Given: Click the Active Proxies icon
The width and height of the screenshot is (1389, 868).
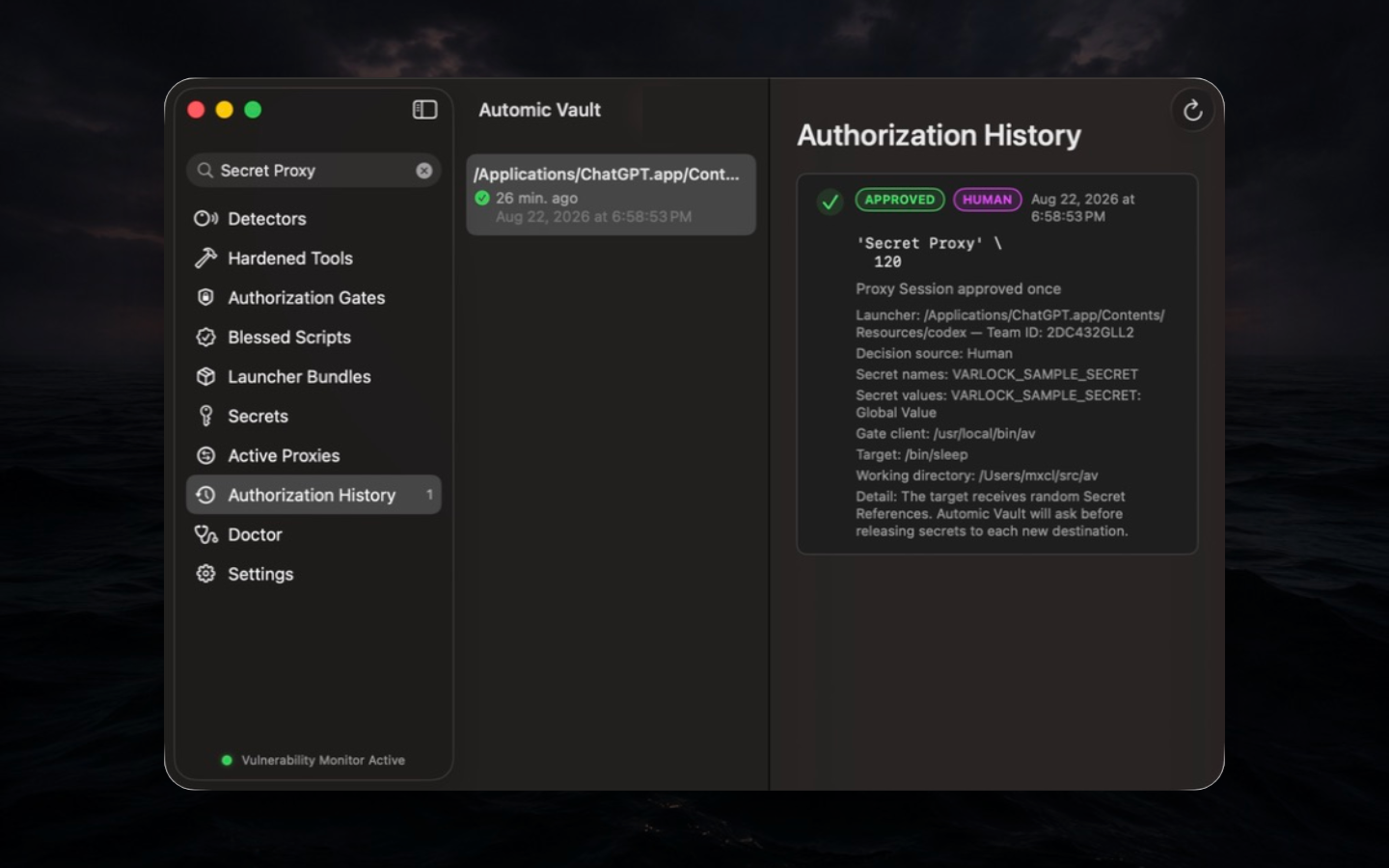Looking at the screenshot, I should point(205,456).
